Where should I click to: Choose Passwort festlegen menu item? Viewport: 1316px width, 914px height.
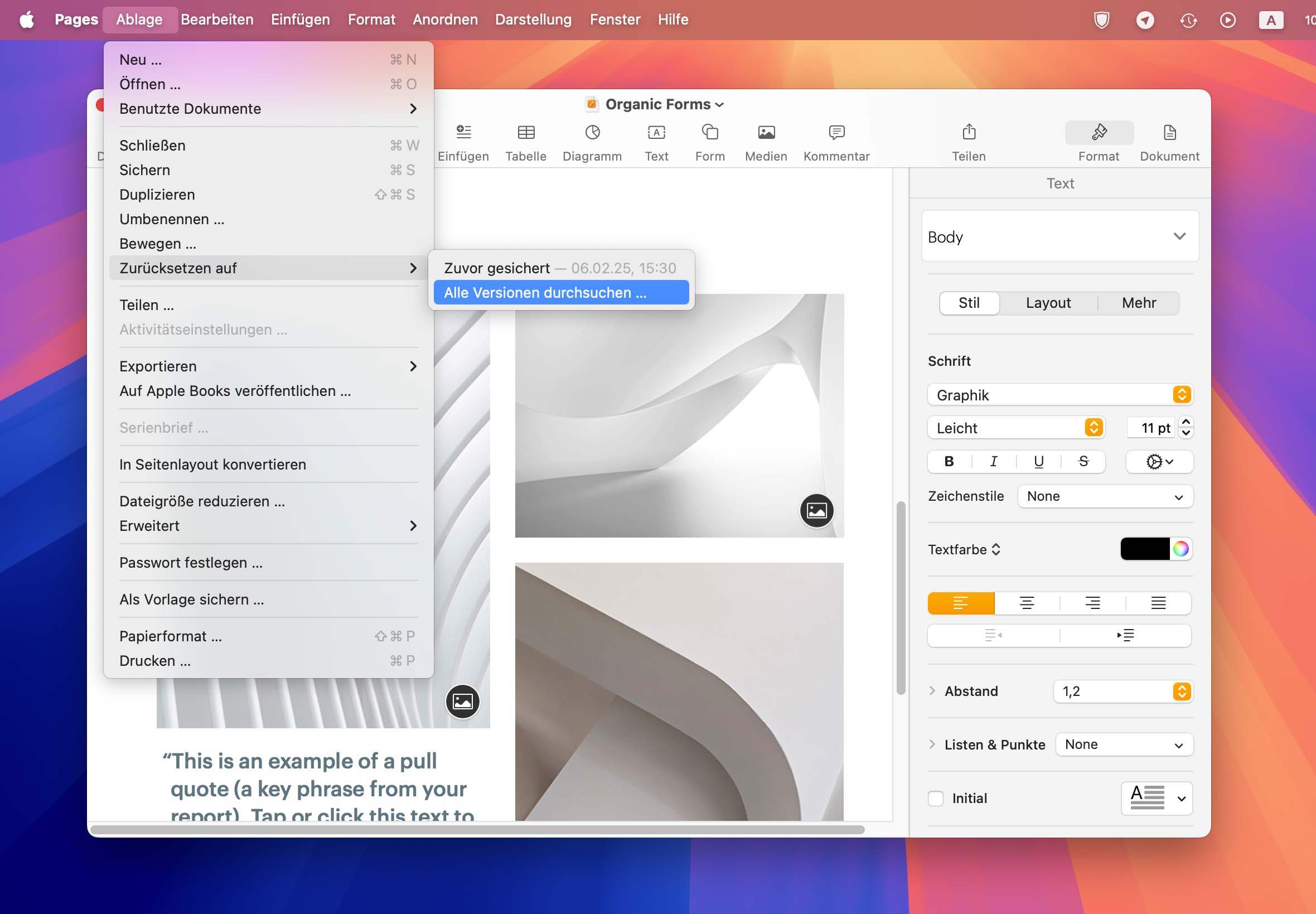click(x=268, y=563)
